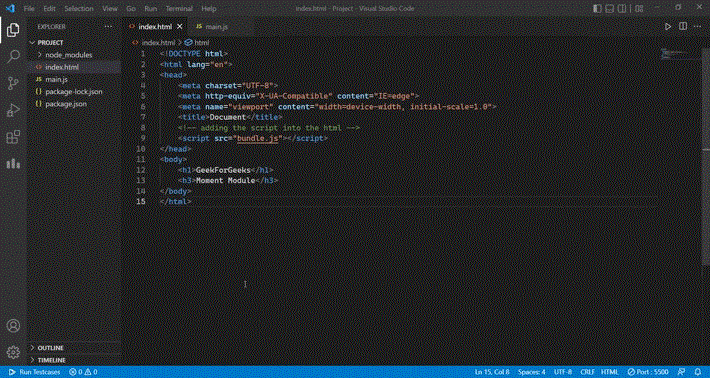The image size is (710, 378).
Task: Open the View menu
Action: (110, 9)
